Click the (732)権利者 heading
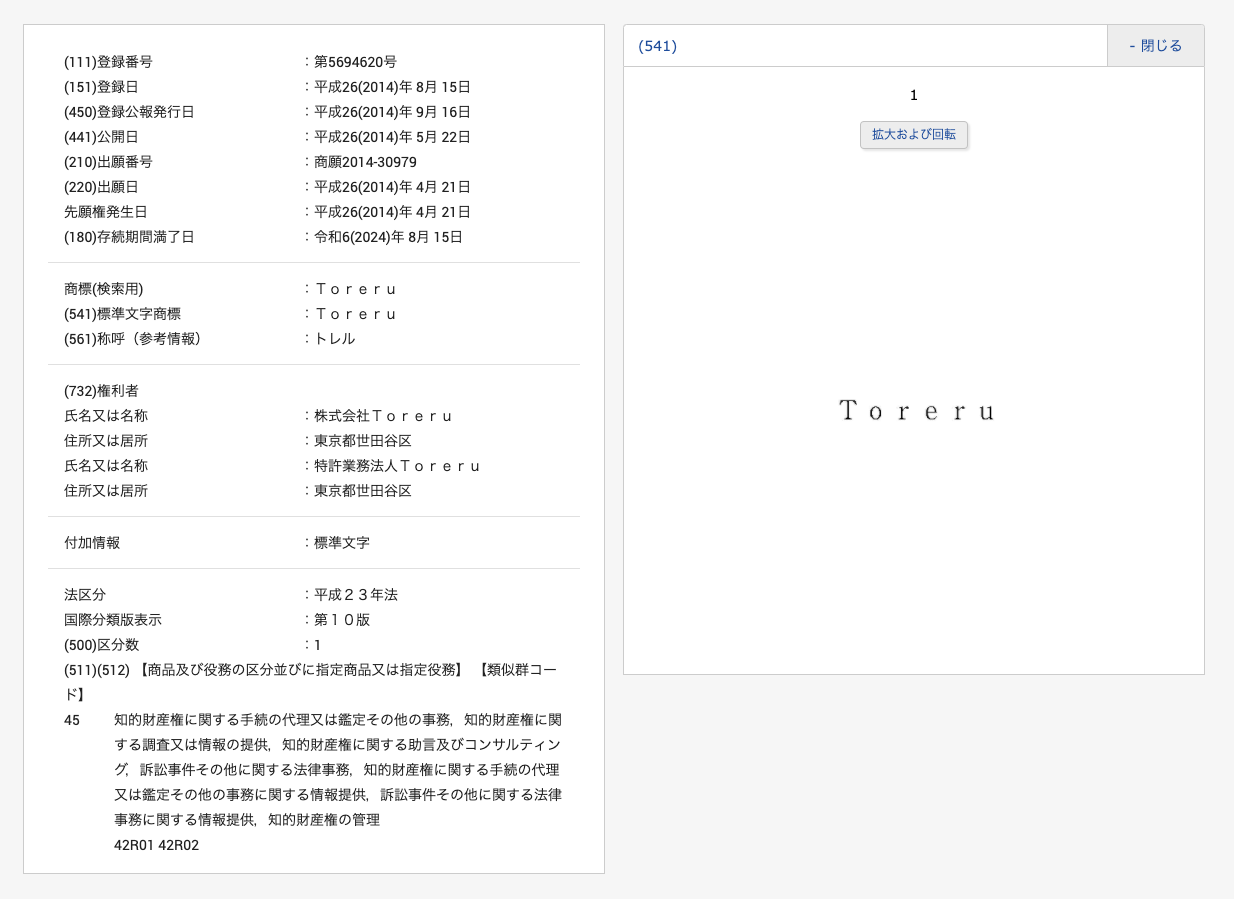The width and height of the screenshot is (1234, 899). [x=101, y=391]
